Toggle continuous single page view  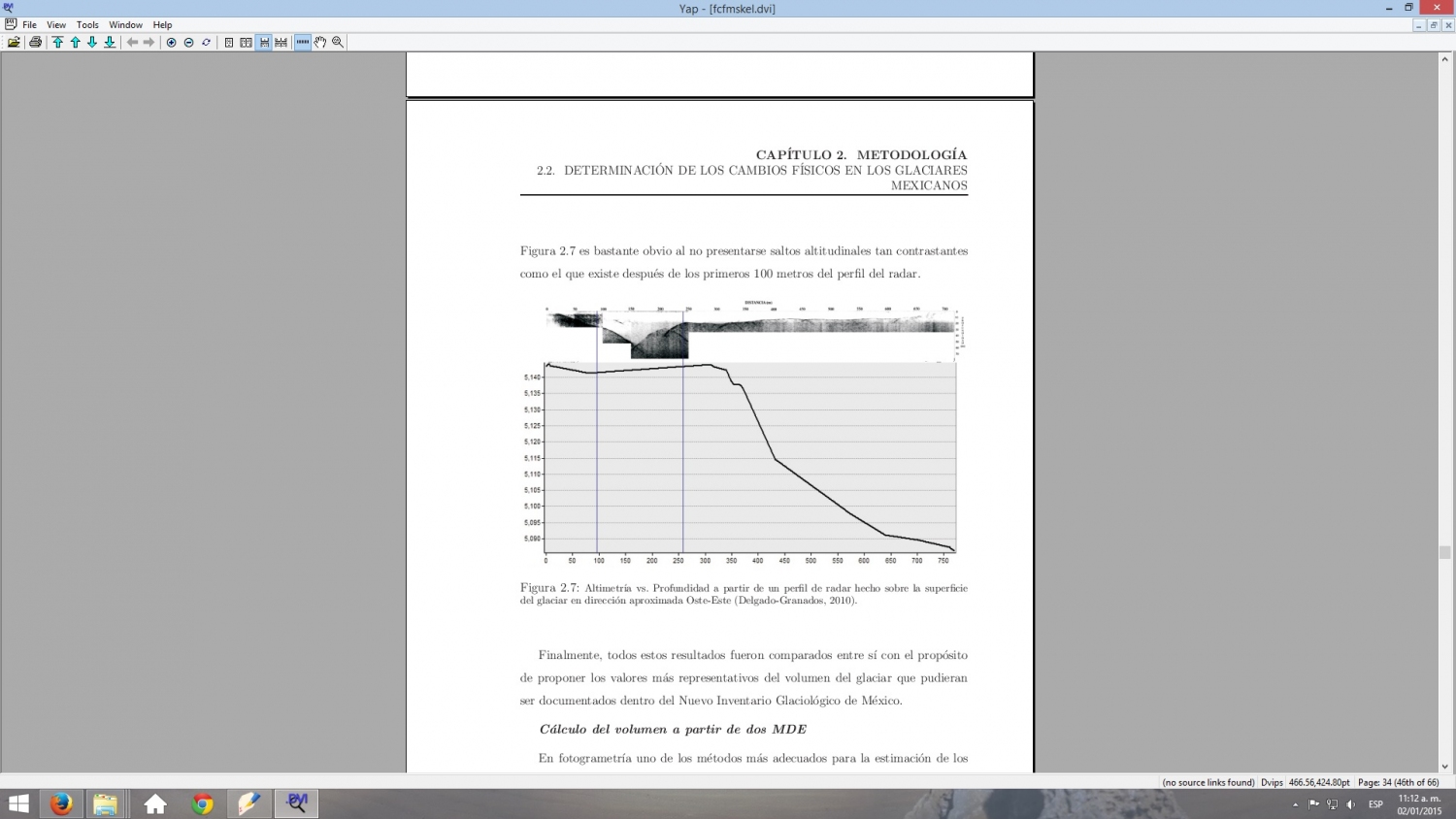(x=264, y=43)
